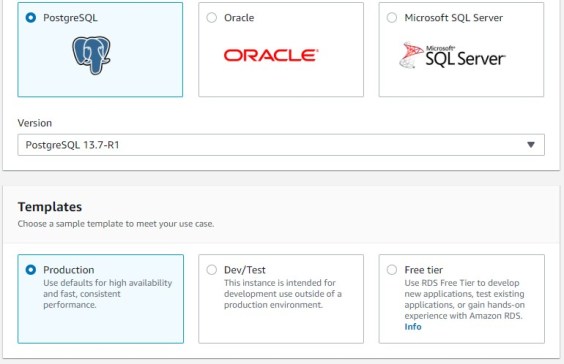Click the Dev/Test card description text
Screen dimensions: 564x364
[x=283, y=294]
